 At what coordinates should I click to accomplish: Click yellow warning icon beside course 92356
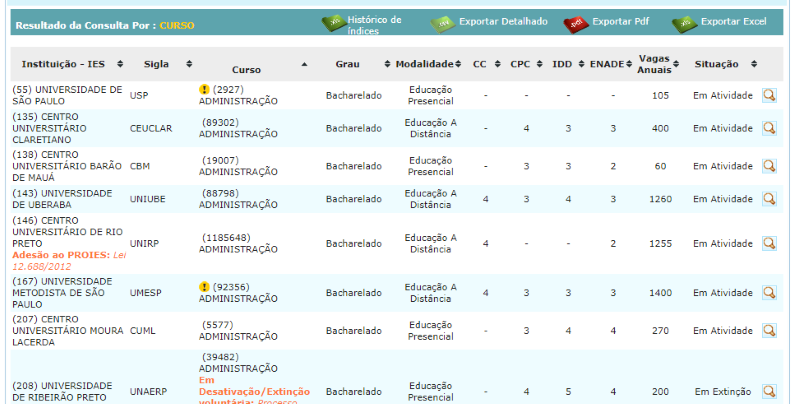(x=204, y=287)
